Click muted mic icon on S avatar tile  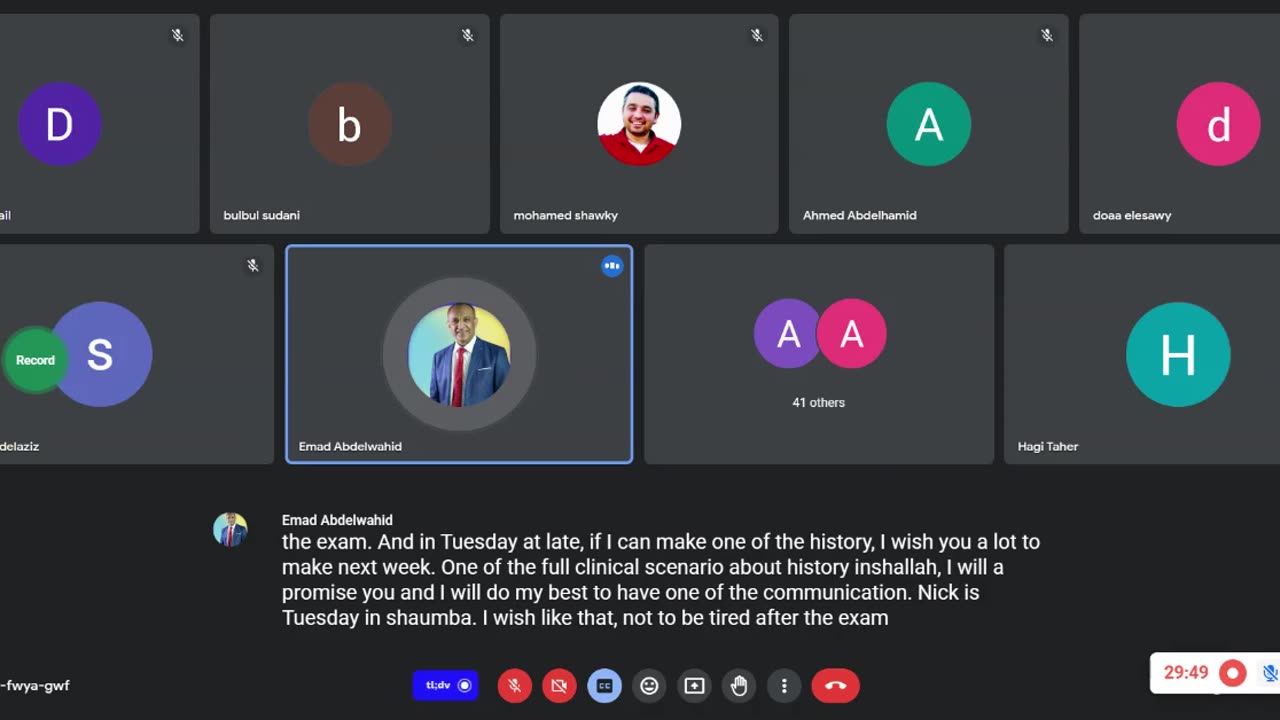tap(253, 265)
